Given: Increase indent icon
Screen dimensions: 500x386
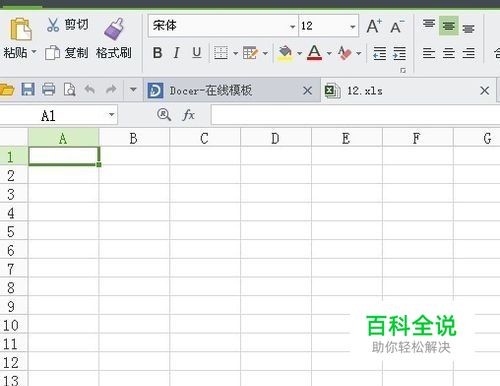Looking at the screenshot, I should [399, 53].
